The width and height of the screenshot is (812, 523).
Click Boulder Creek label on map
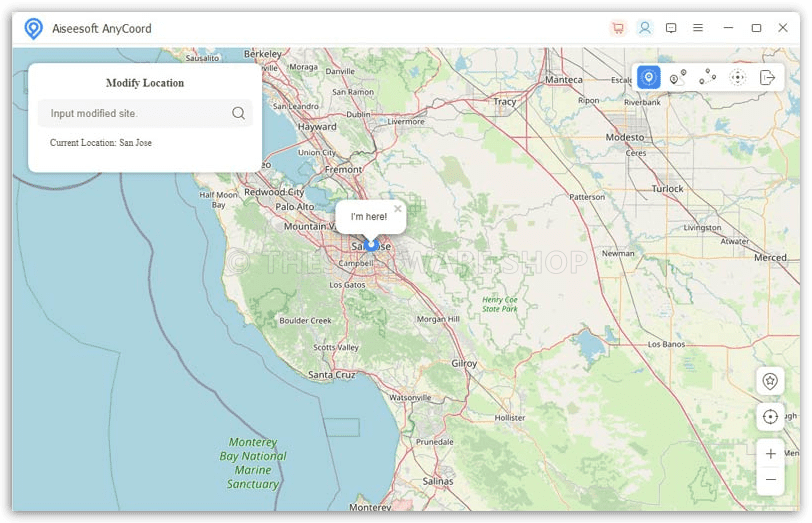(305, 321)
